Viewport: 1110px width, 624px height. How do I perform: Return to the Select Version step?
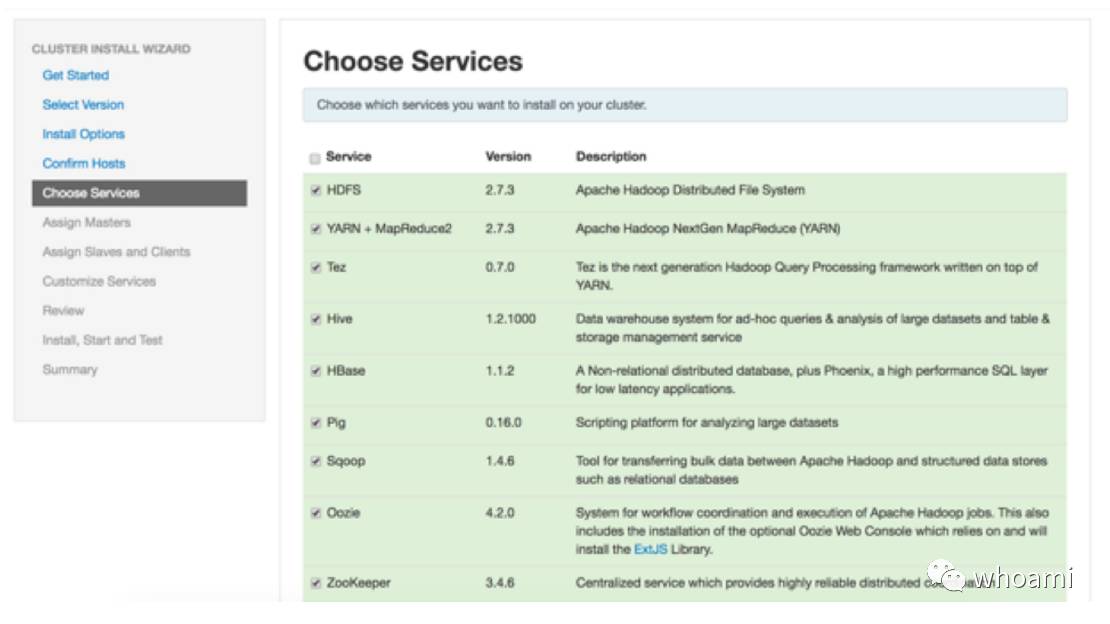[x=83, y=104]
